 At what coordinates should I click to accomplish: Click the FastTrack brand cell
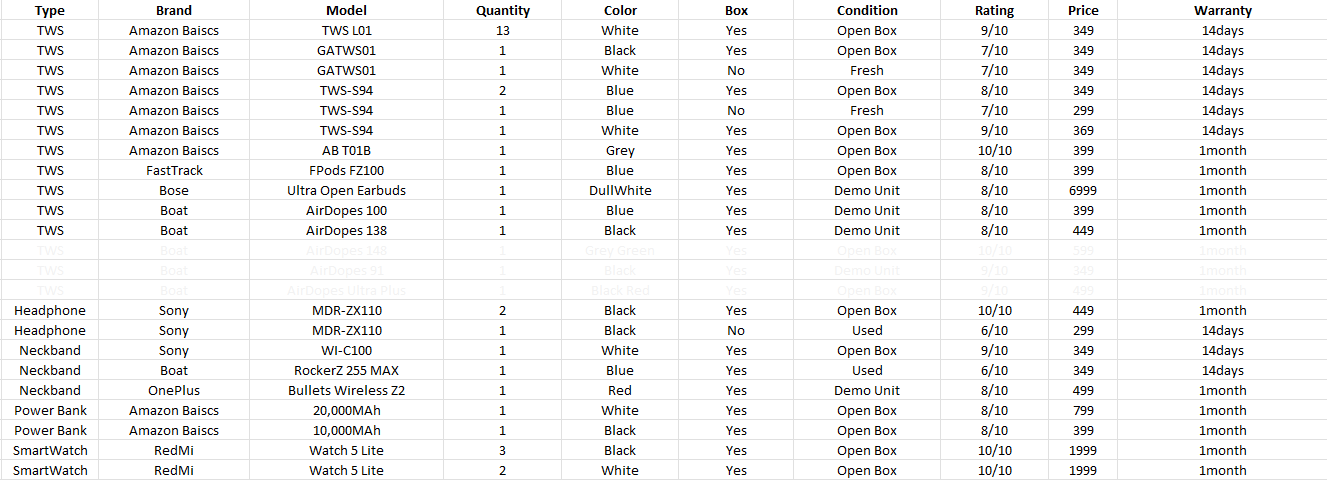pos(174,170)
